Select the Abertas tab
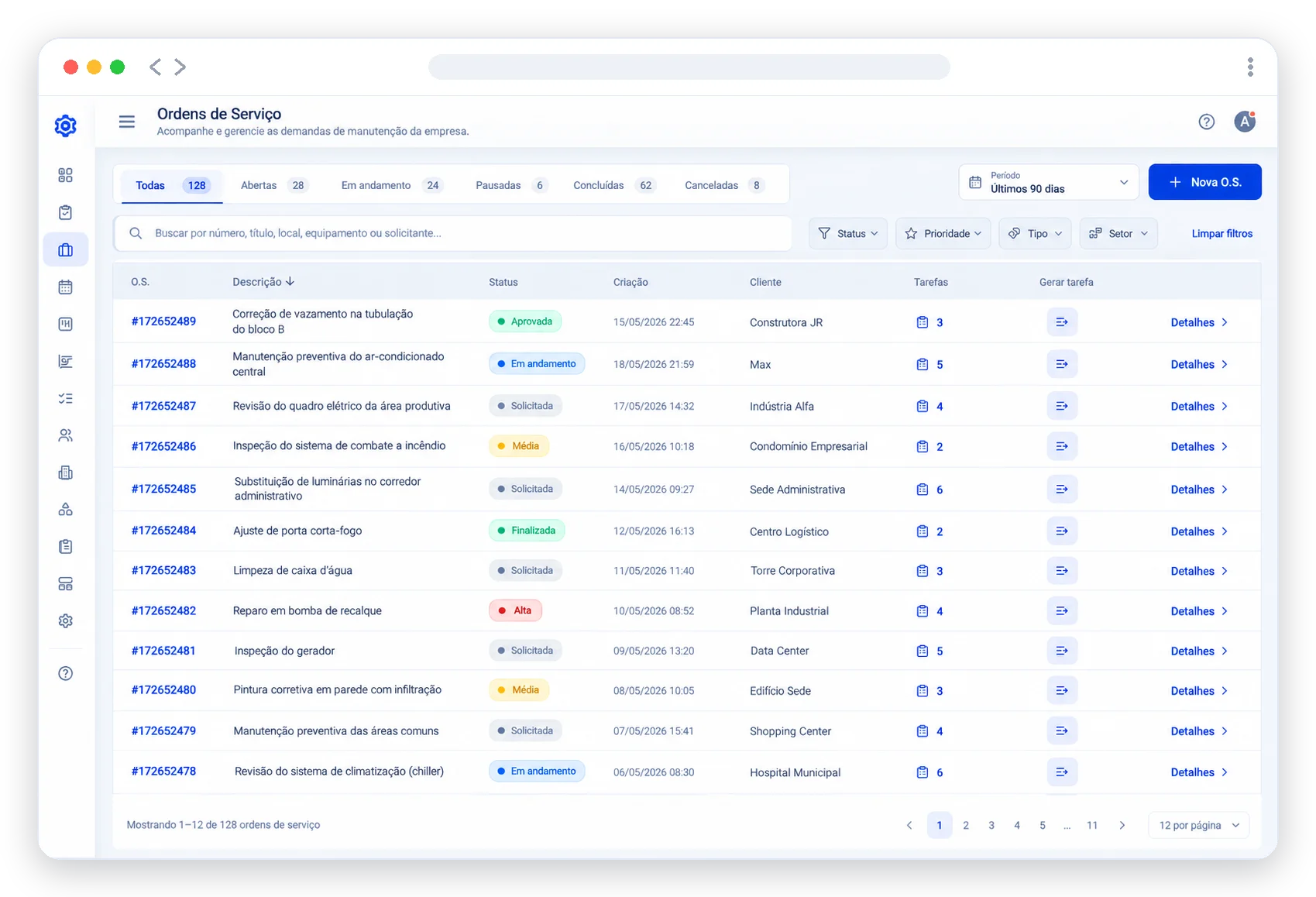Image resolution: width=1316 pixels, height=897 pixels. pyautogui.click(x=273, y=186)
